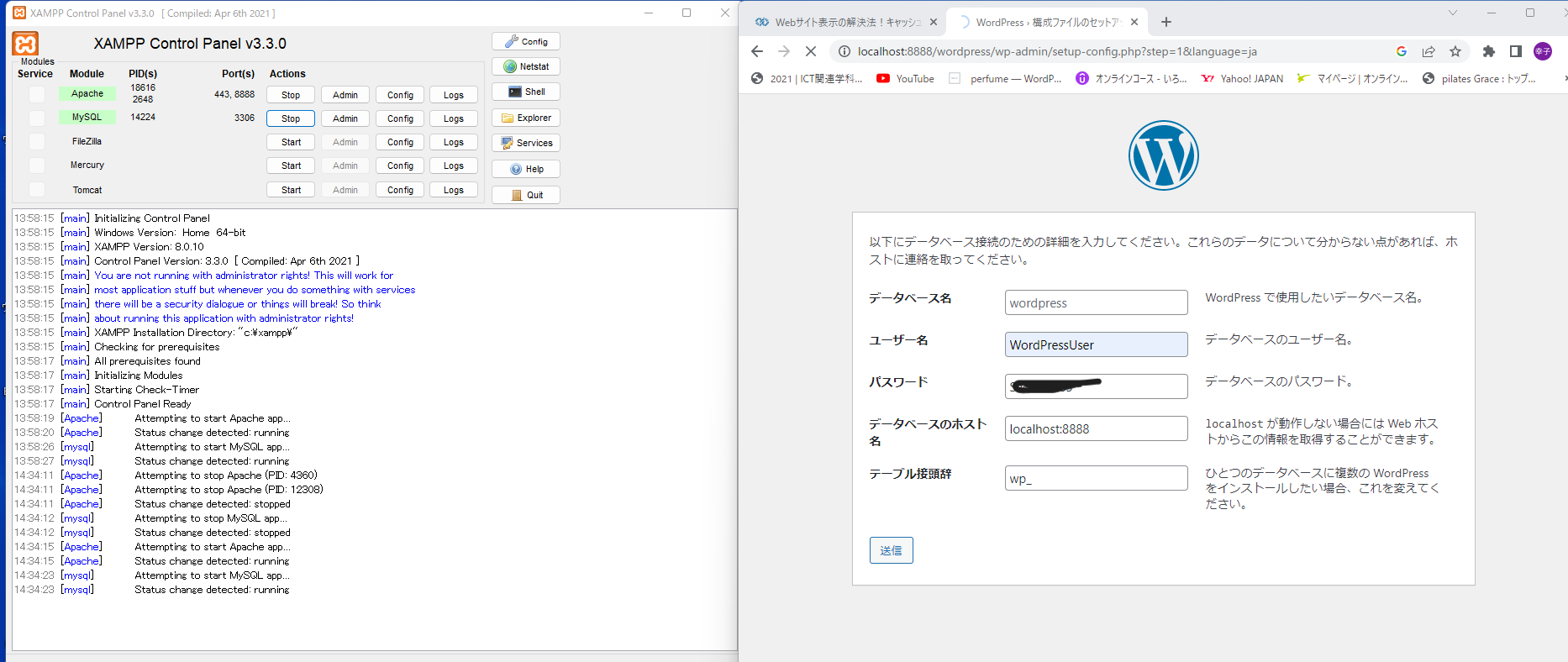Toggle FileZilla service checkbox
1568x662 pixels.
(37, 141)
